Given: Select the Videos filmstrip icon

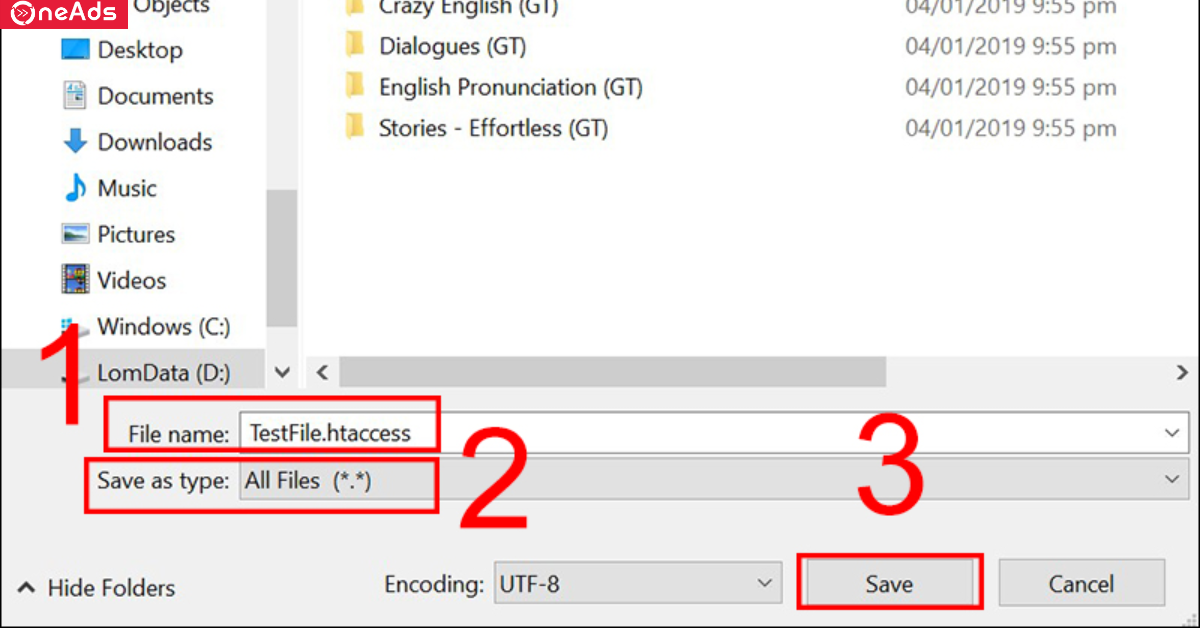Looking at the screenshot, I should [75, 280].
